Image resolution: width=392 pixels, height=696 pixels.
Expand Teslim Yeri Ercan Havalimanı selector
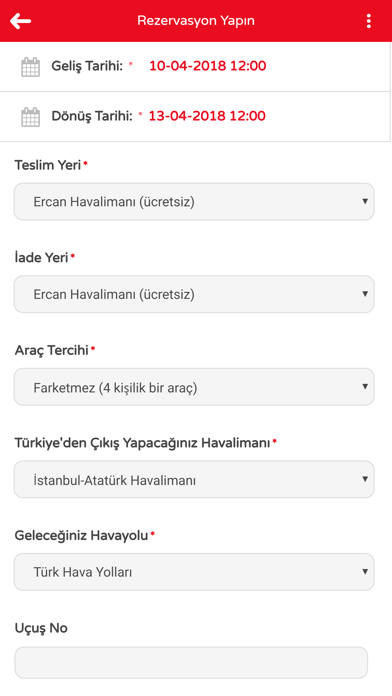[x=194, y=202]
